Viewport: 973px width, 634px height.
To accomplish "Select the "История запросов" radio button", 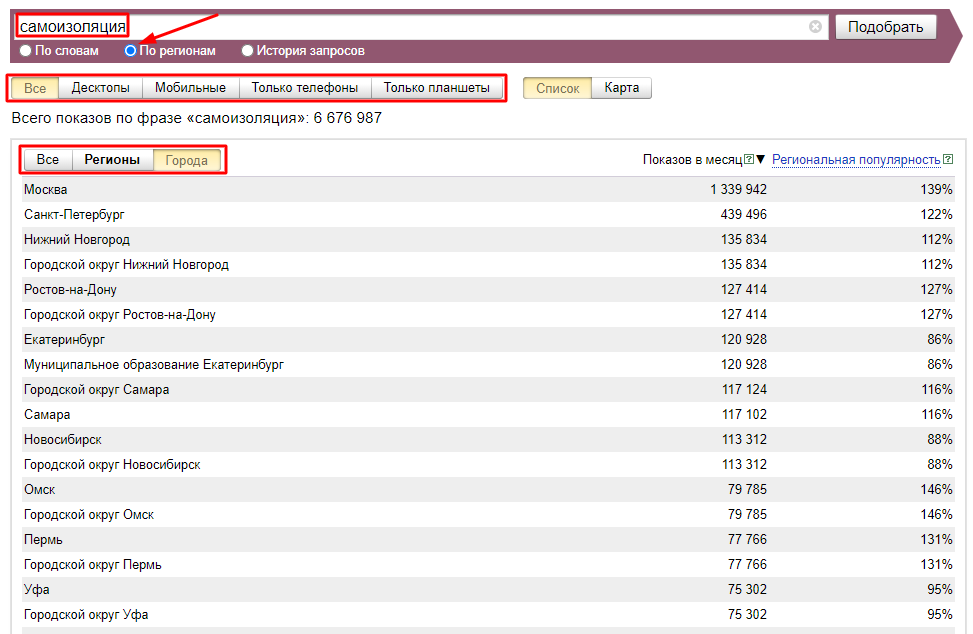I will click(x=248, y=50).
